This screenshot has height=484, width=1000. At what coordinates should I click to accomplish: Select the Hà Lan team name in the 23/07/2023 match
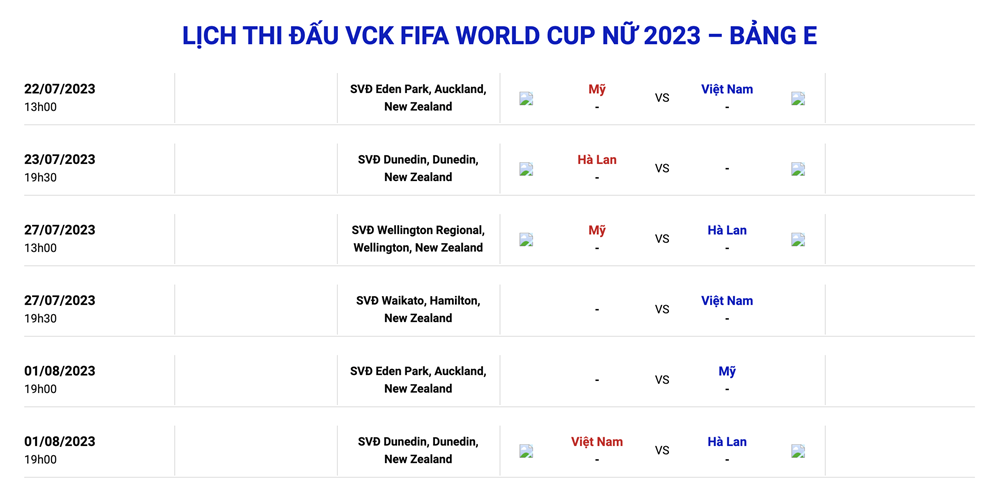coord(597,160)
